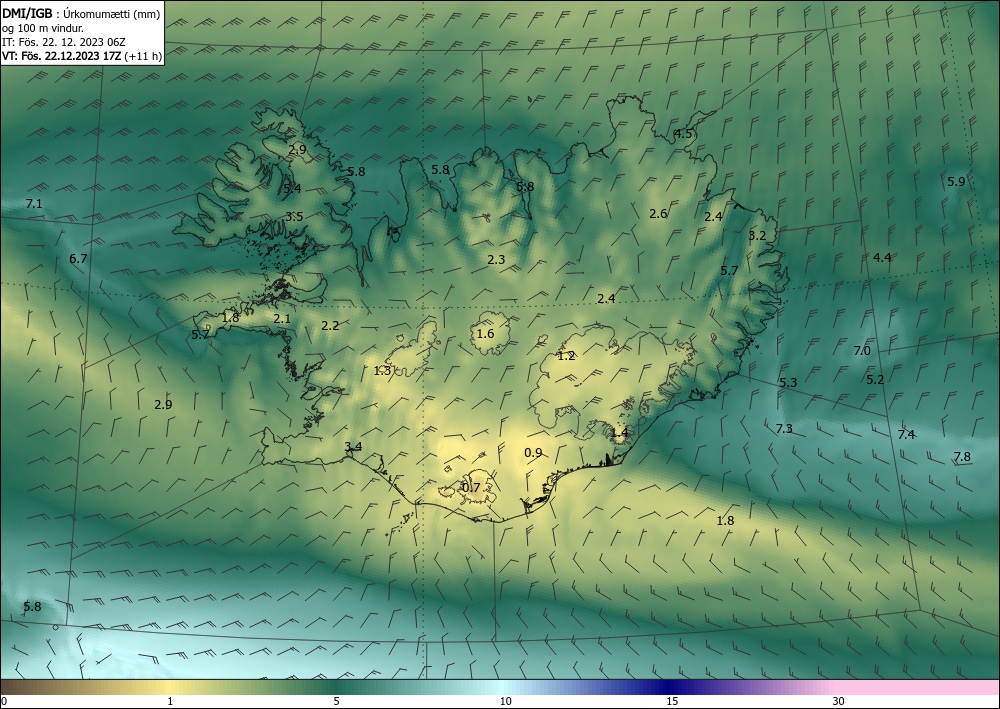The image size is (1000, 709).
Task: Click the 0.7 minimum value label
Action: (471, 488)
